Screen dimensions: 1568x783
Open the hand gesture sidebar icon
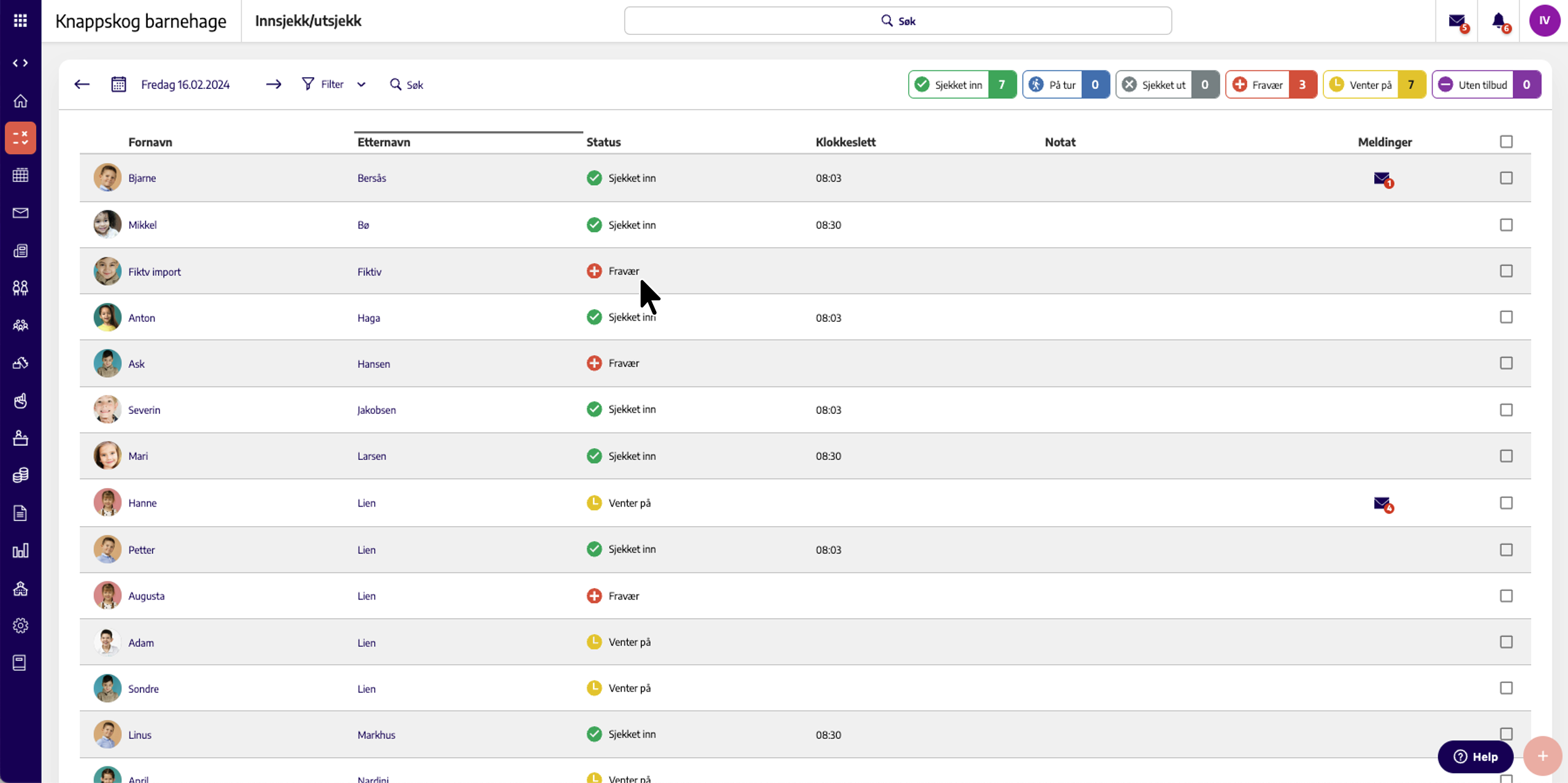point(20,400)
